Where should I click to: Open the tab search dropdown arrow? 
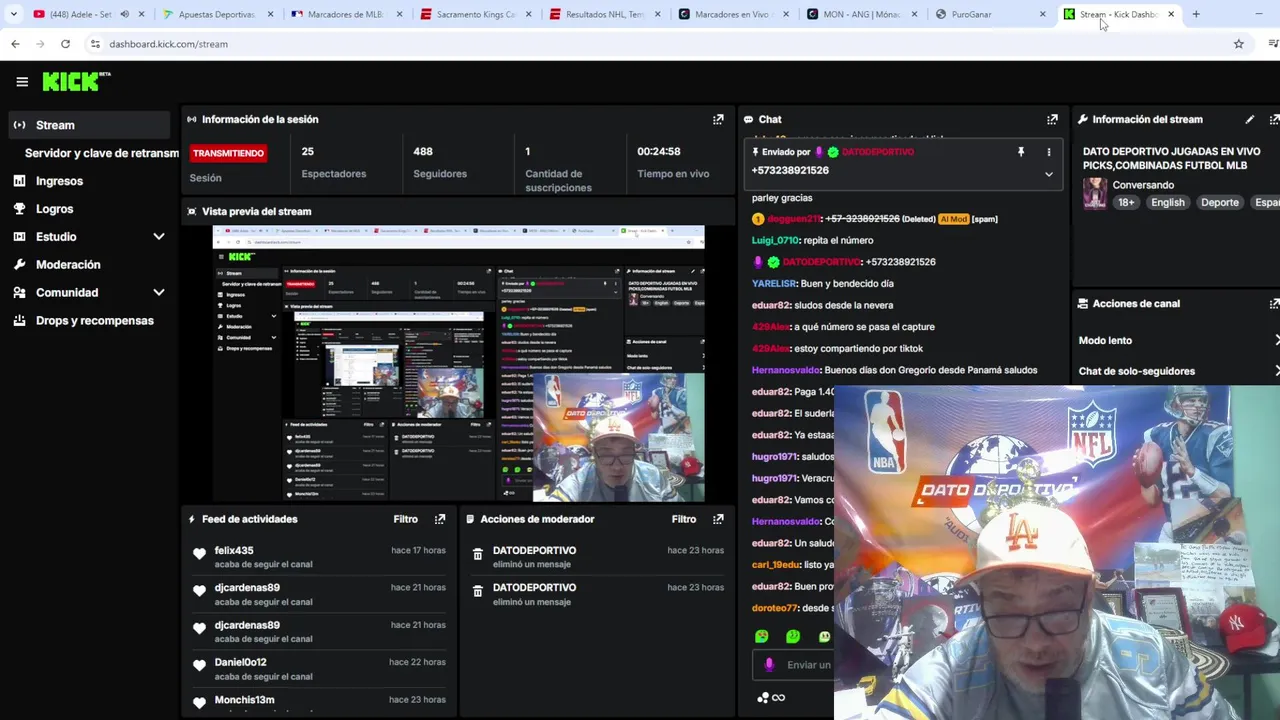(13, 14)
